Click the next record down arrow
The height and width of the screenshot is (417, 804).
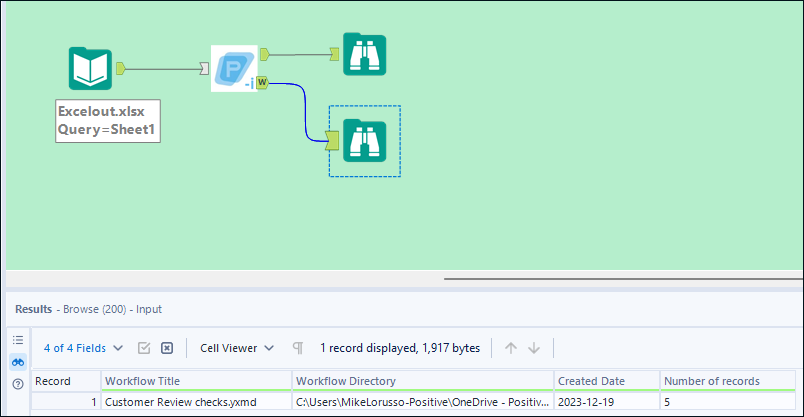(x=534, y=348)
